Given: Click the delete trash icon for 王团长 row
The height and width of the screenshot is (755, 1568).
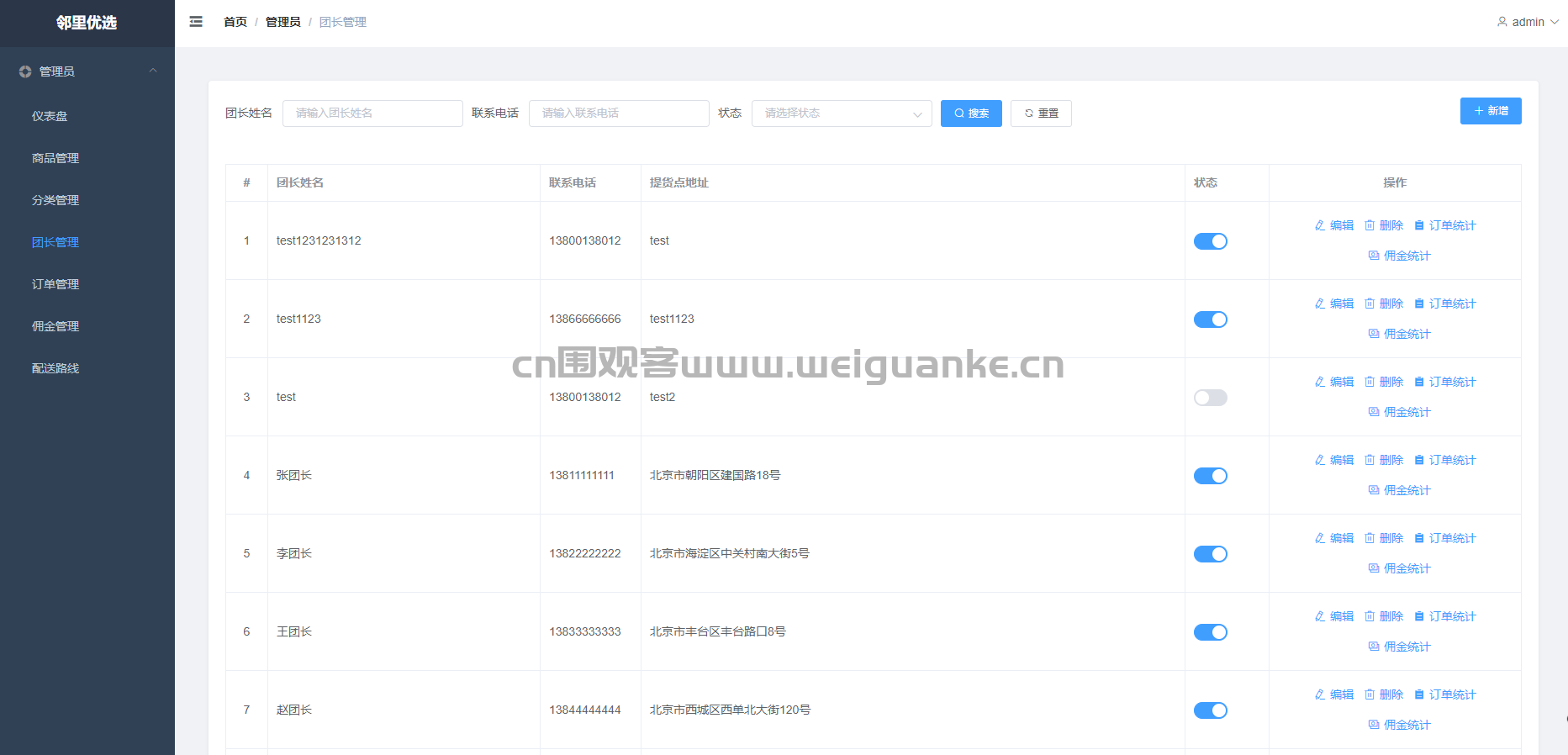Looking at the screenshot, I should pos(1370,616).
